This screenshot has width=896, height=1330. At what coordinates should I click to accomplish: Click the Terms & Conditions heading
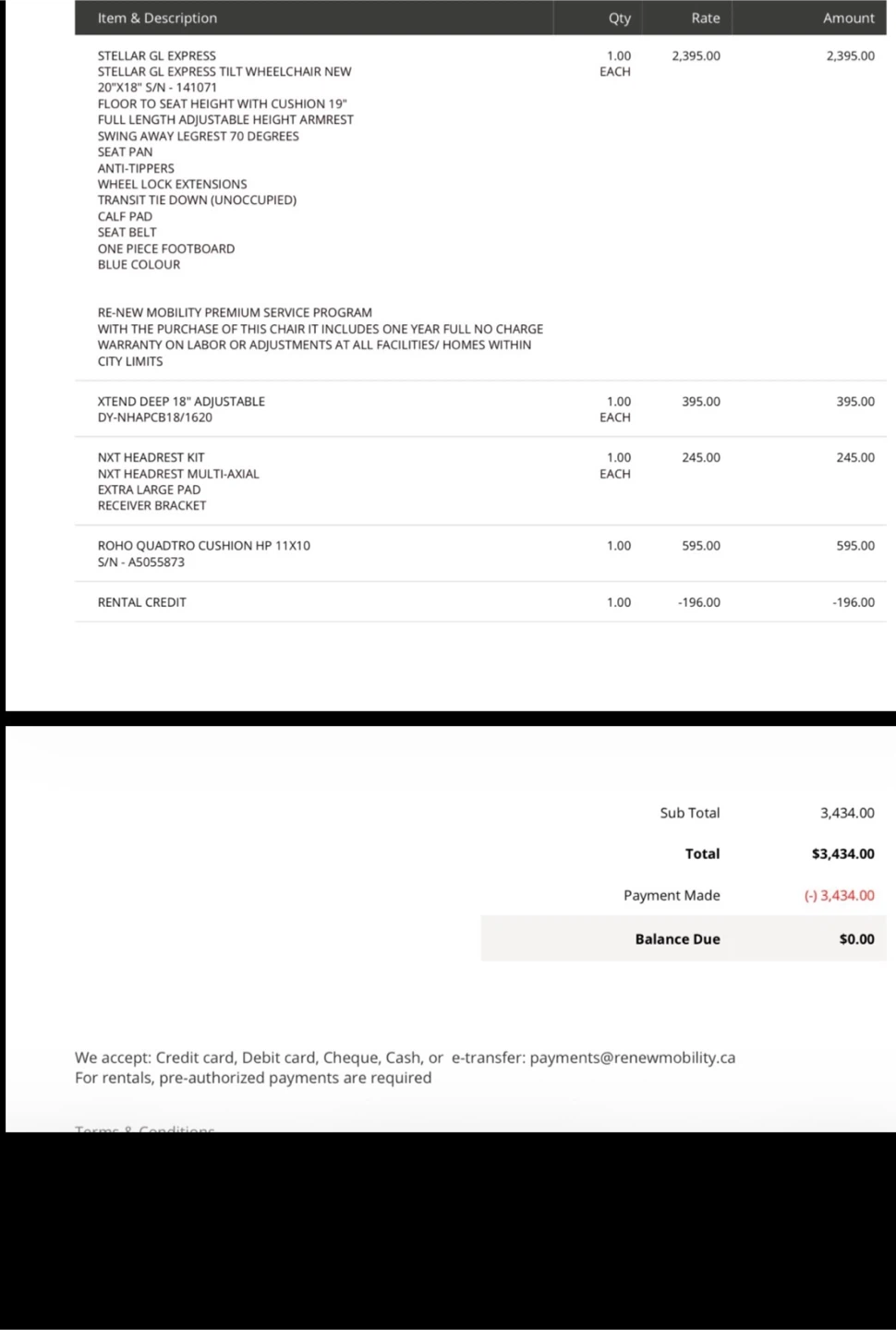145,1128
